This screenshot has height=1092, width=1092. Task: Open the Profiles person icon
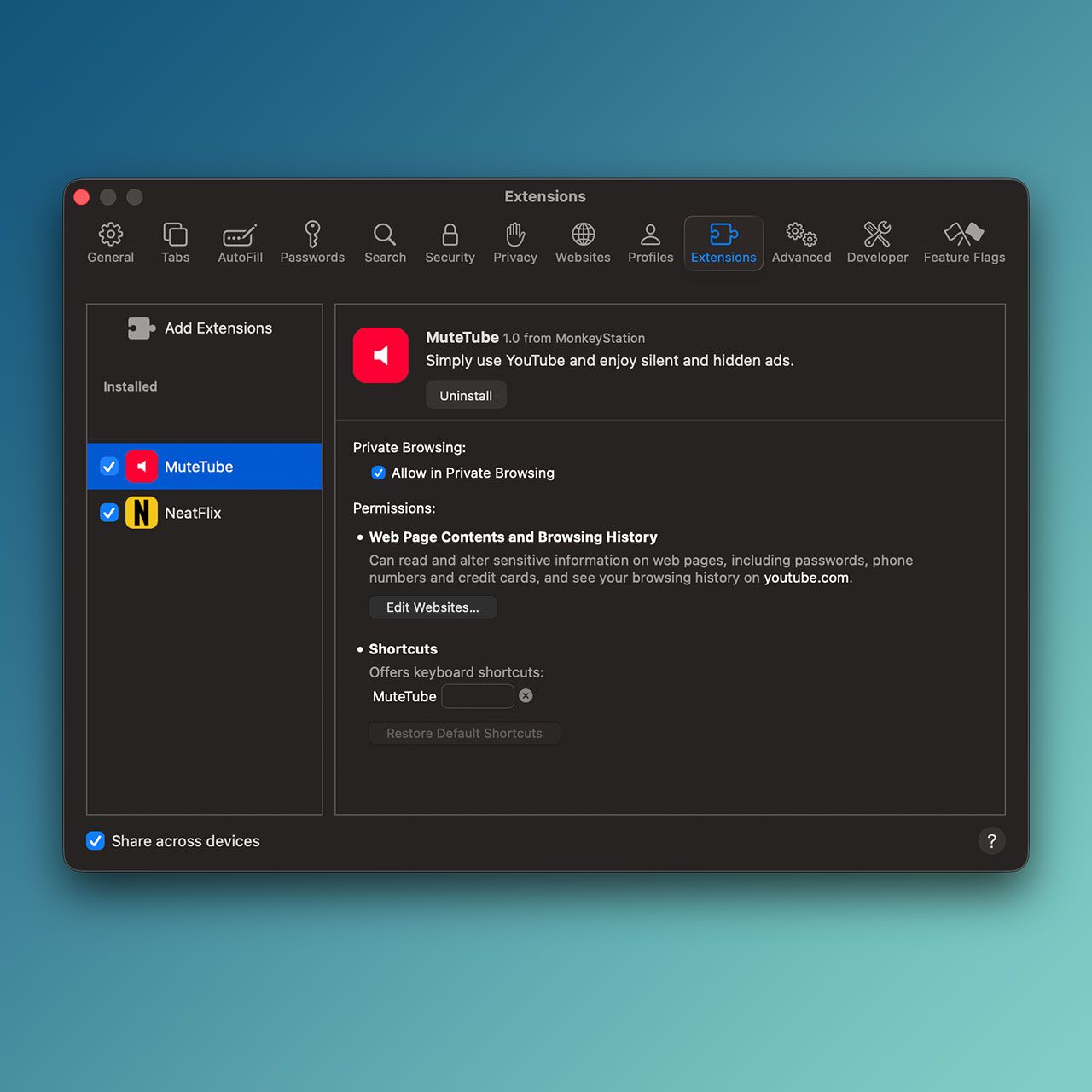650,234
